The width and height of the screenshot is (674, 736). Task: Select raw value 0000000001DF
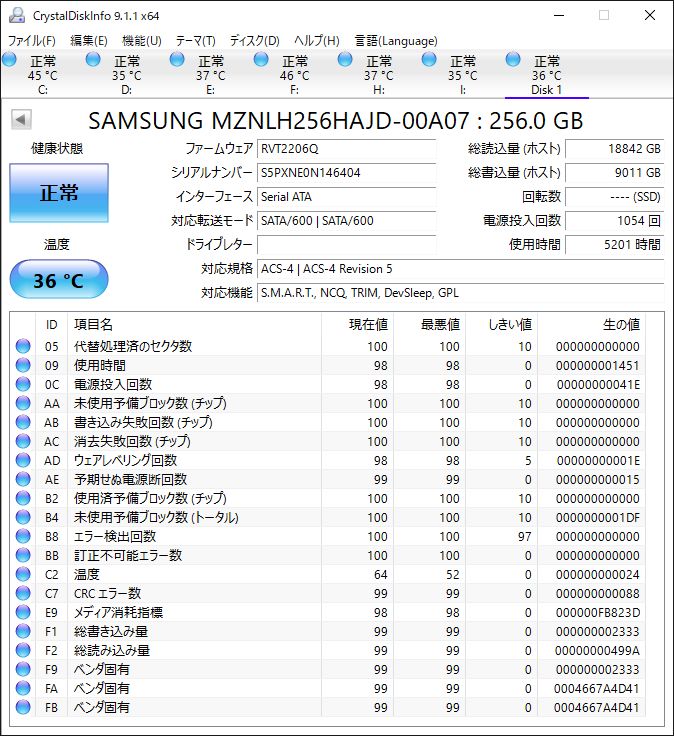pyautogui.click(x=597, y=517)
